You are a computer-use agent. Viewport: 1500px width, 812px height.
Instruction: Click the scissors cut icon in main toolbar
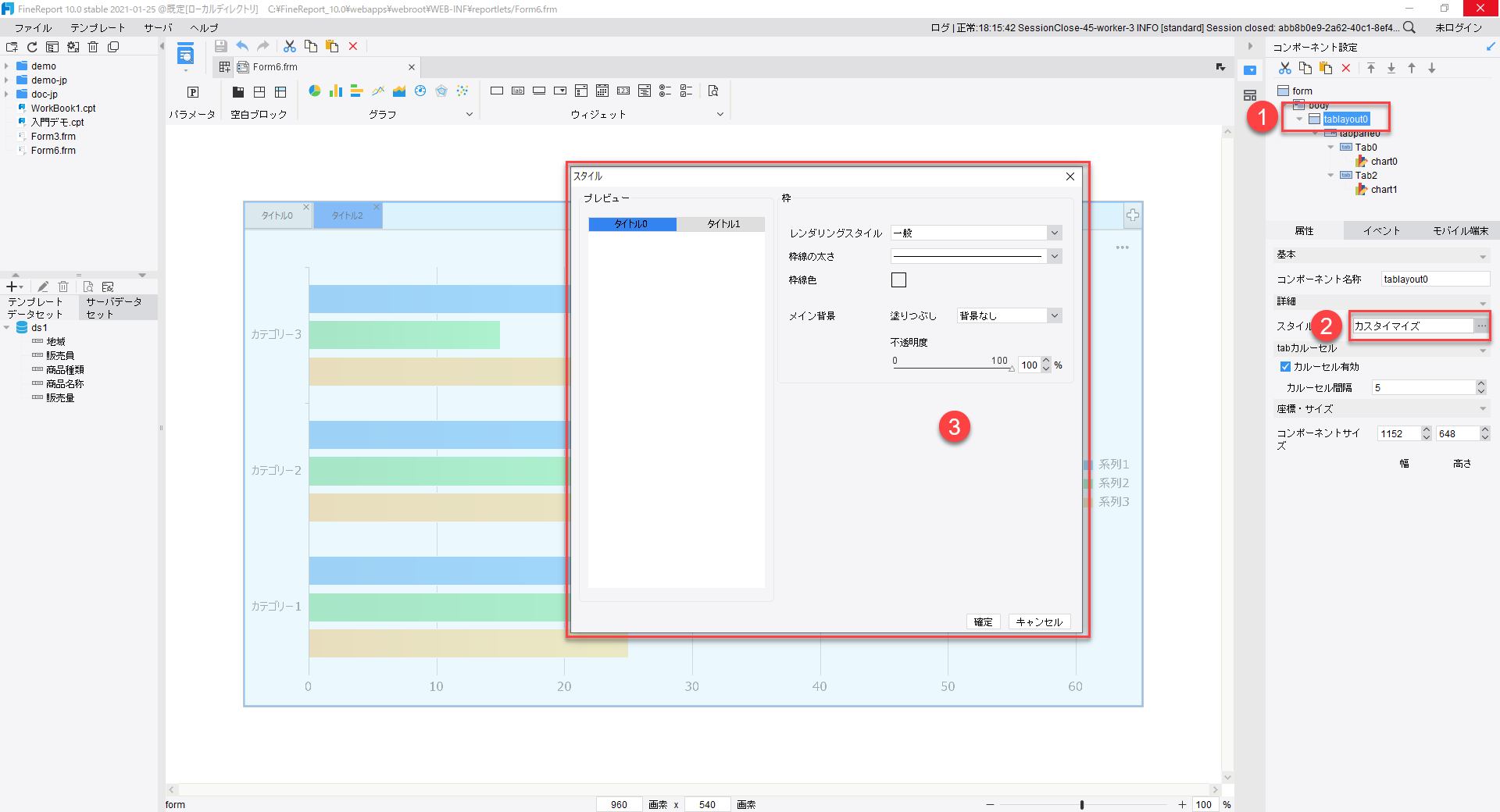click(x=290, y=47)
